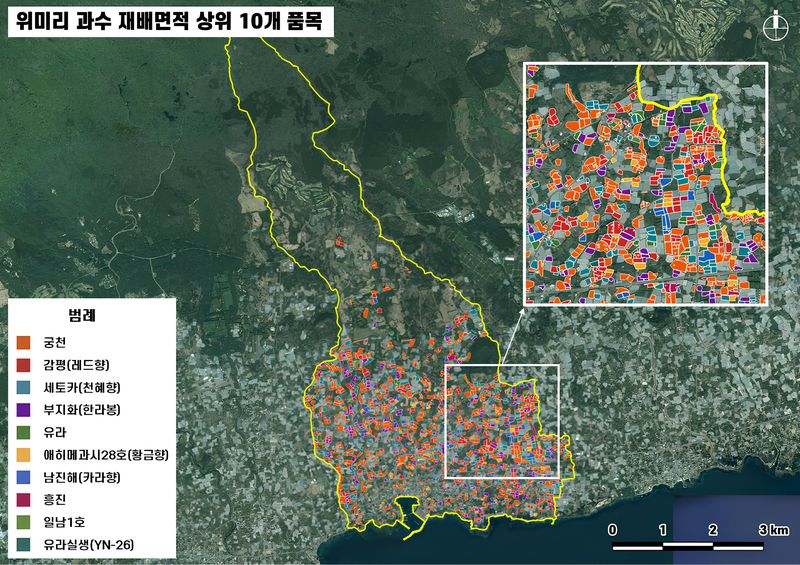800x565 pixels.
Task: Click the 1 mark on scale bar
Action: pos(663,528)
